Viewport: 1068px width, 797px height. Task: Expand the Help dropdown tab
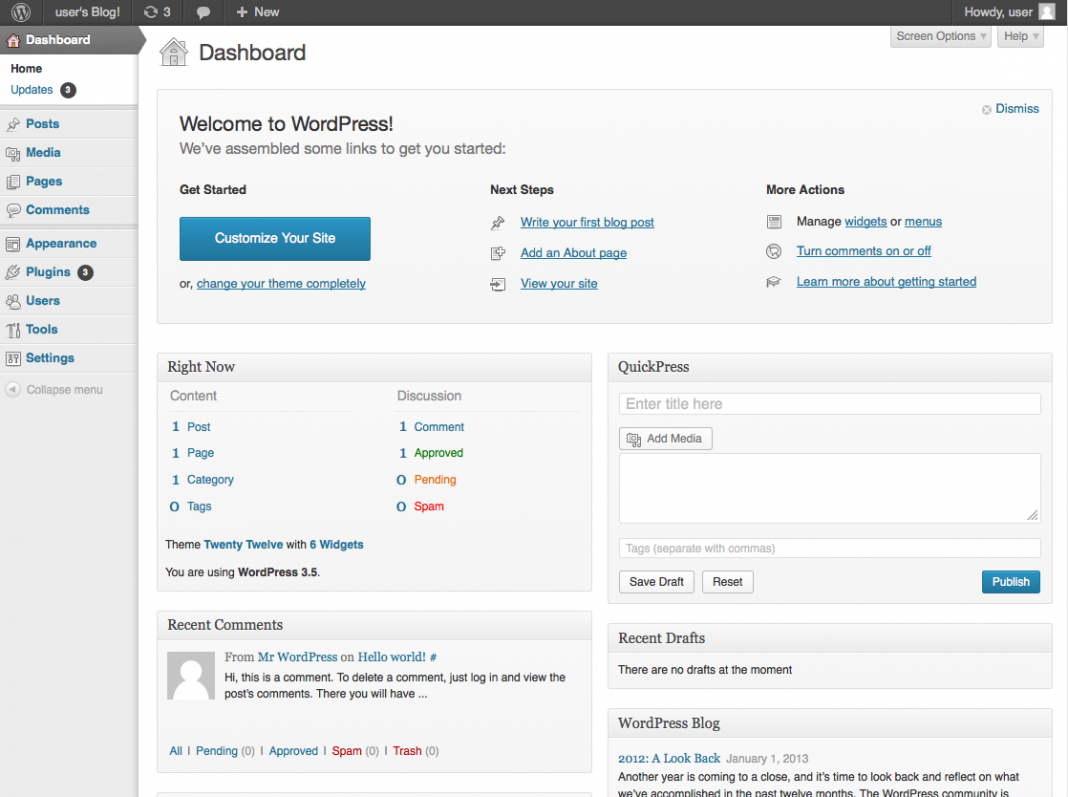[1021, 37]
